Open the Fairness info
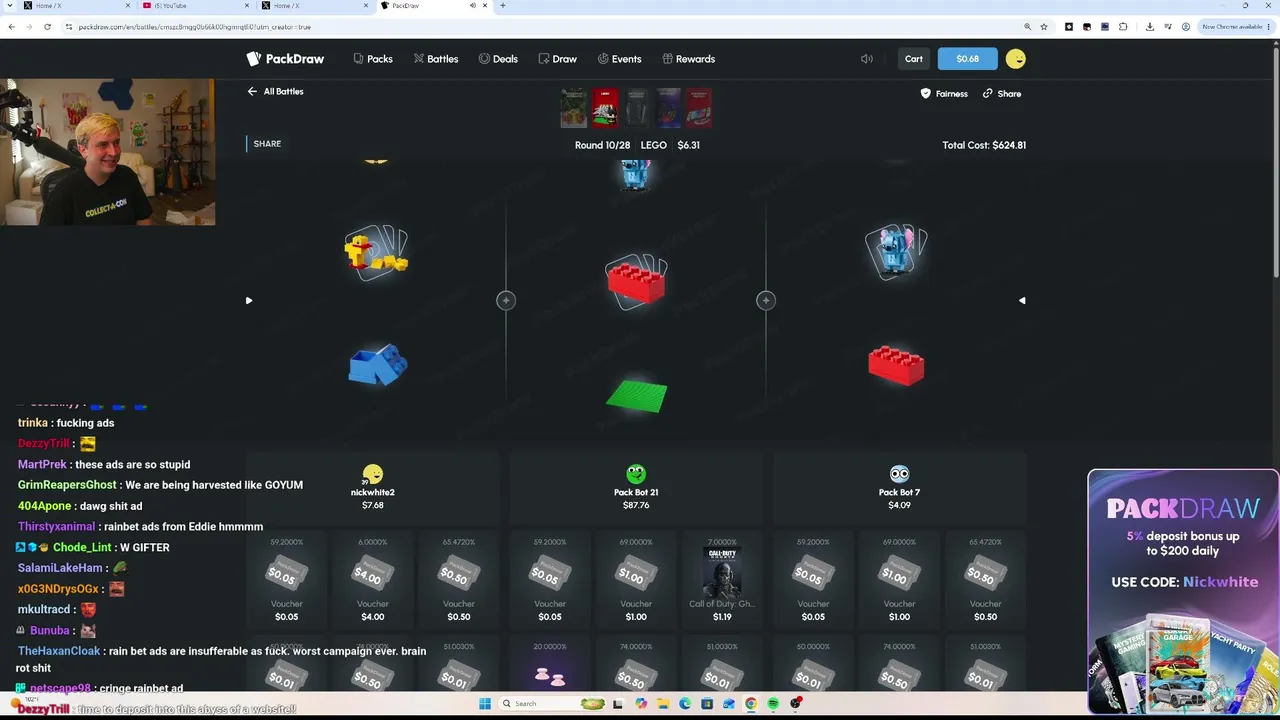 944,94
